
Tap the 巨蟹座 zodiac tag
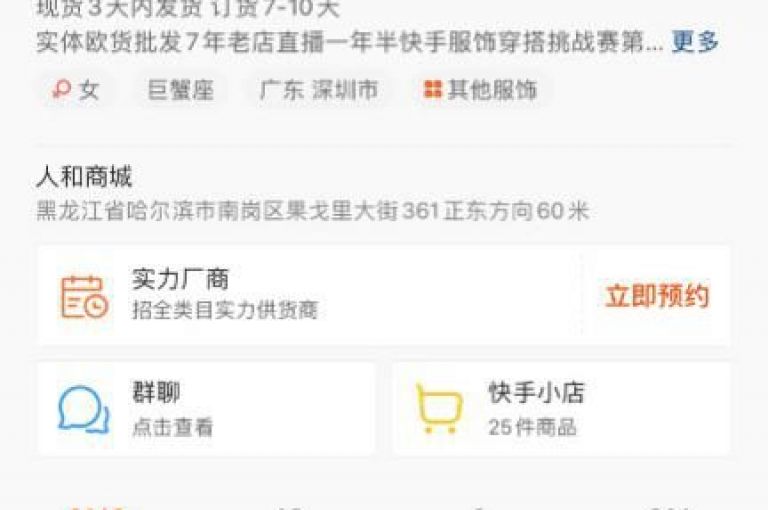181,90
